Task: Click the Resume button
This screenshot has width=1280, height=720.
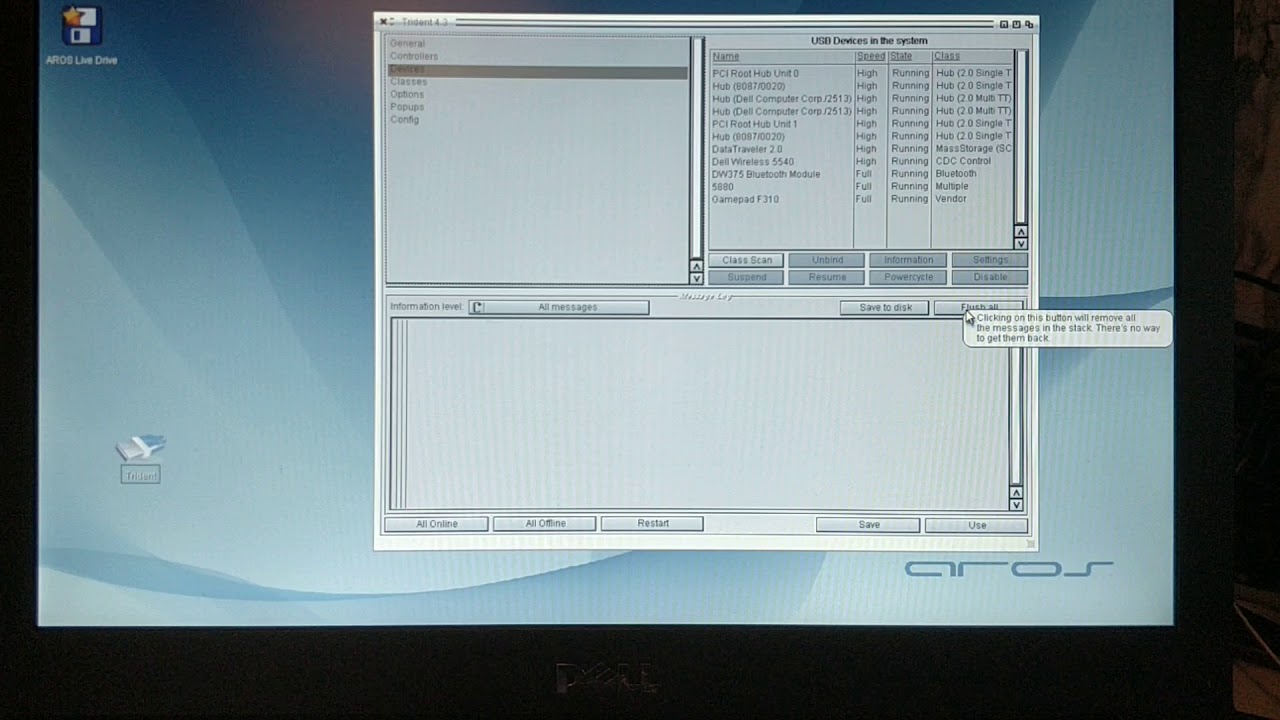Action: pyautogui.click(x=827, y=277)
